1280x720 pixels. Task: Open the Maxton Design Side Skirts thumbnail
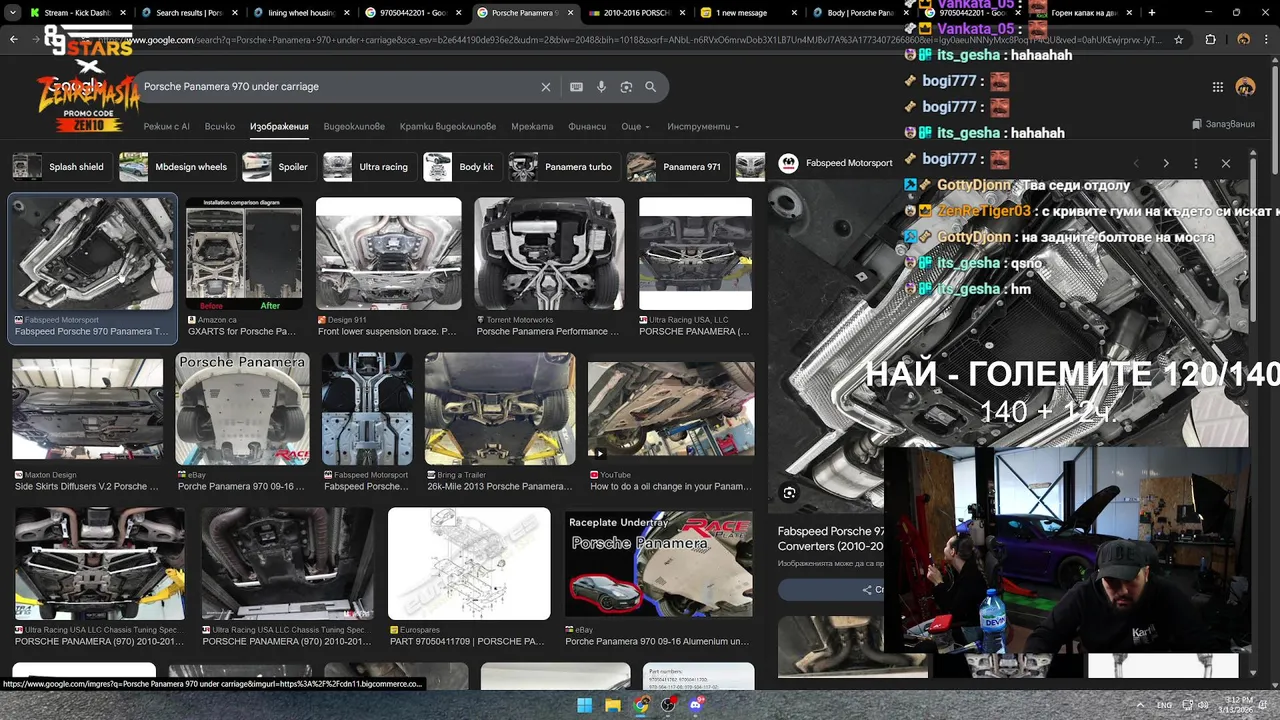tap(88, 410)
